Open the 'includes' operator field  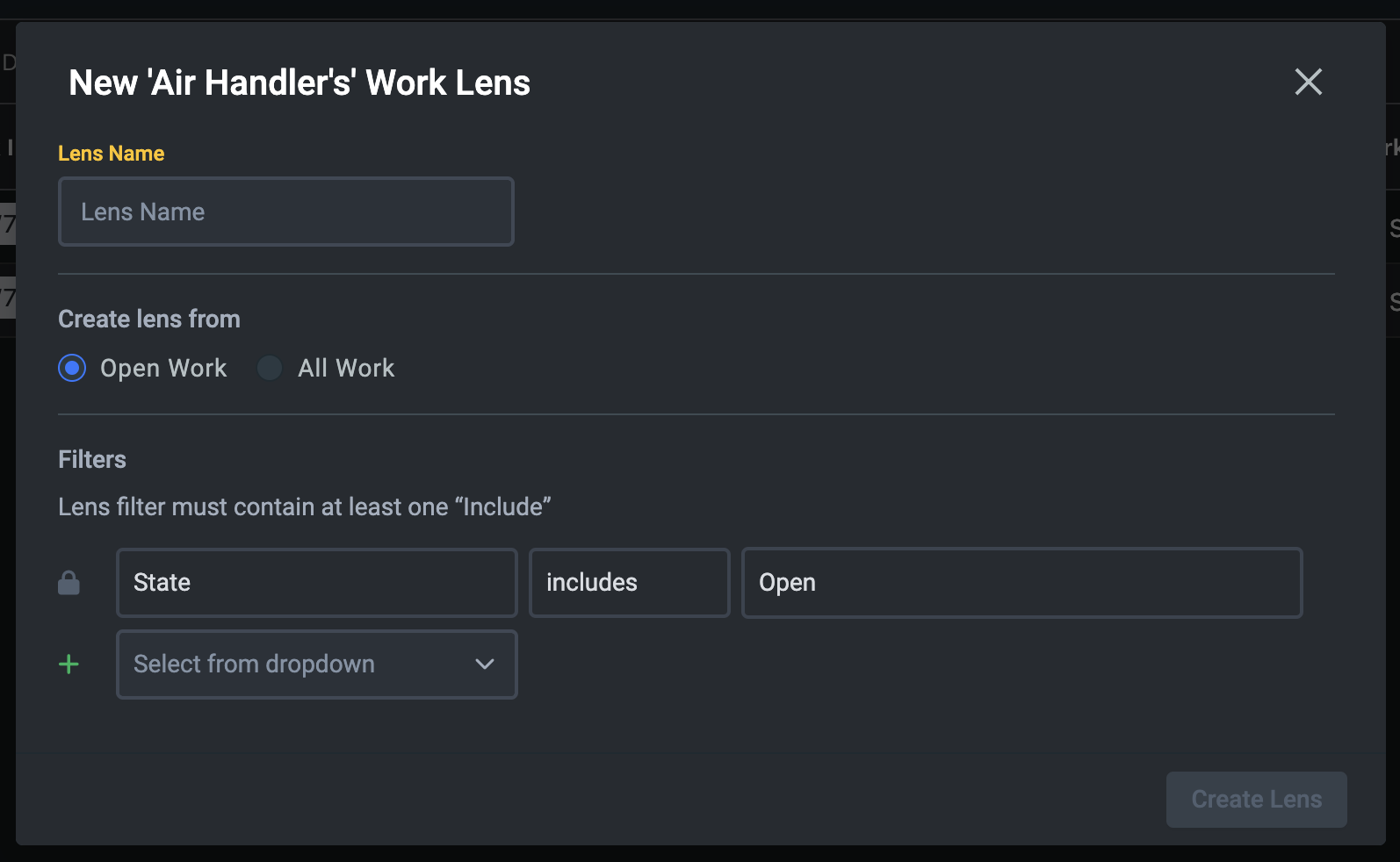[x=629, y=583]
